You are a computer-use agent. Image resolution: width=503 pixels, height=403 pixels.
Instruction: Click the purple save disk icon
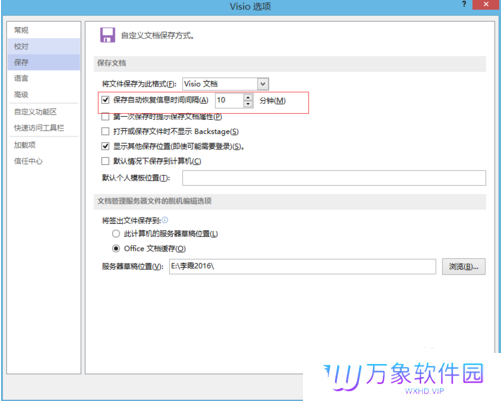tap(107, 35)
